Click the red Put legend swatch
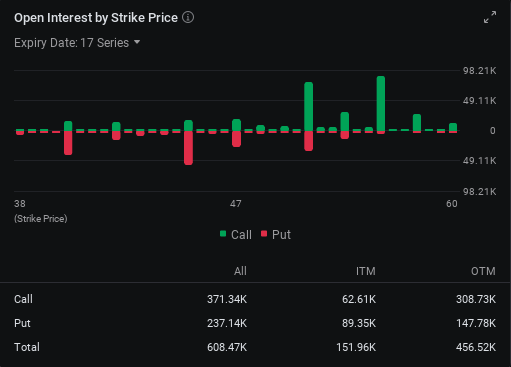 pos(264,234)
